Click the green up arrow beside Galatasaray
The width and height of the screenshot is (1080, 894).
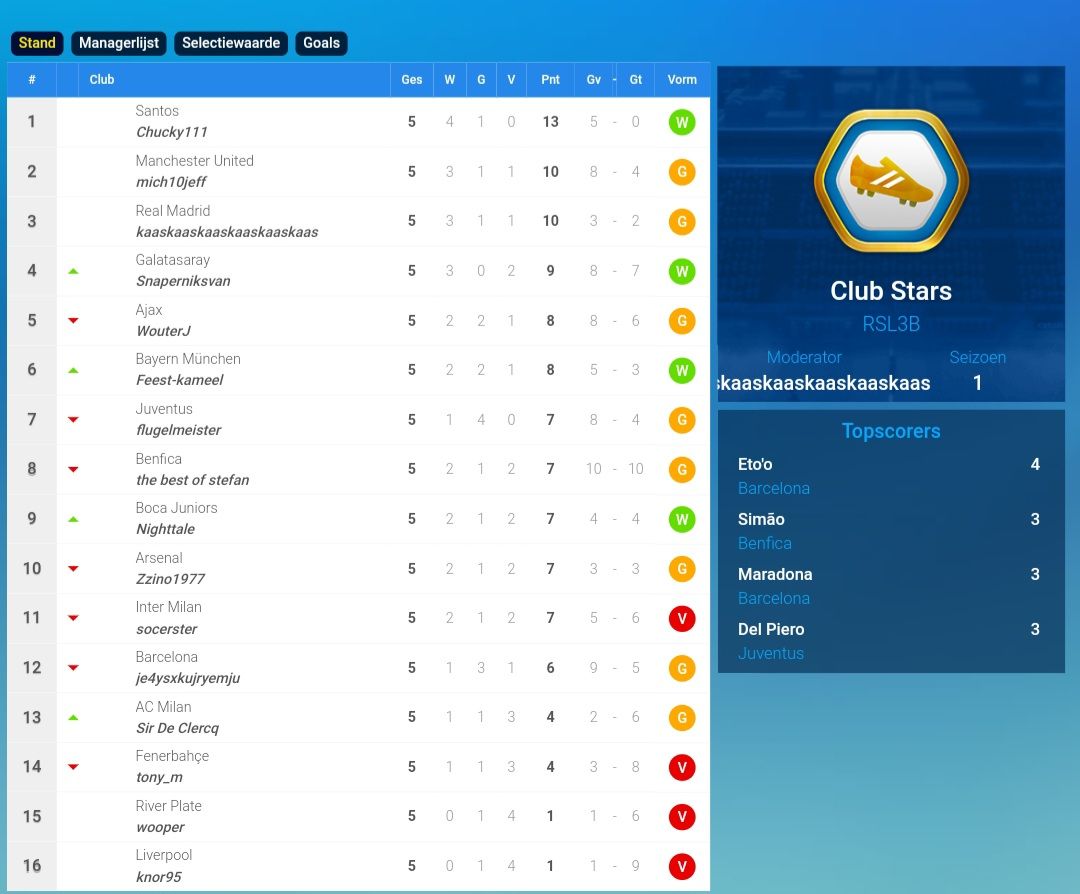(x=73, y=271)
